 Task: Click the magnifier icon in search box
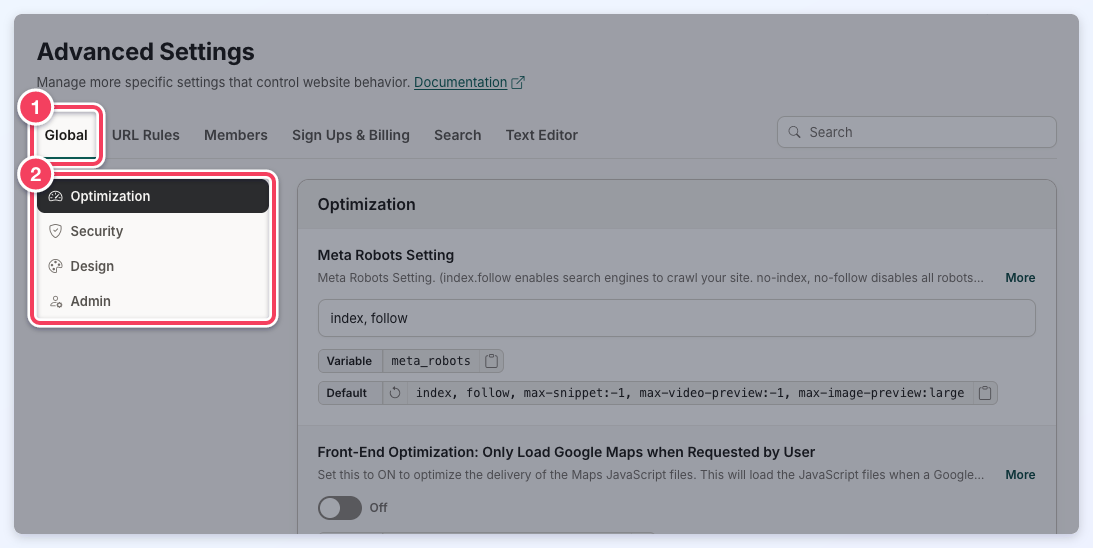(x=794, y=132)
